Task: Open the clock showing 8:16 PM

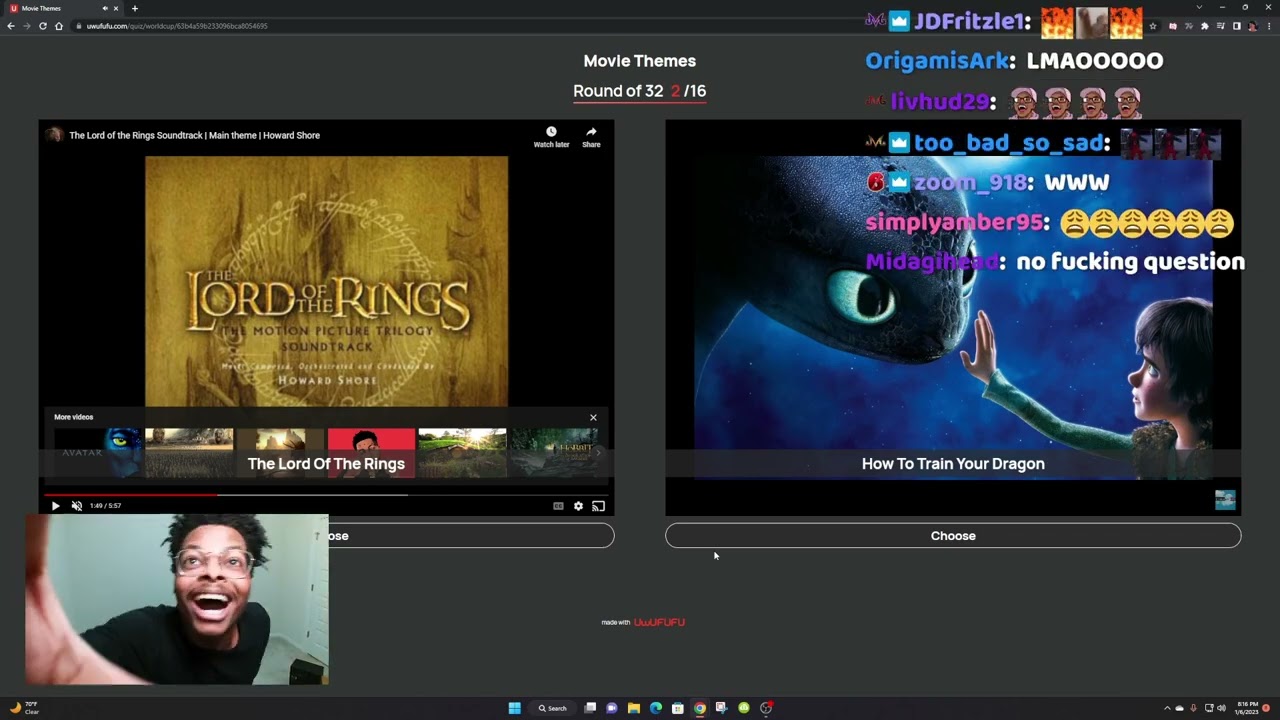Action: click(1248, 708)
